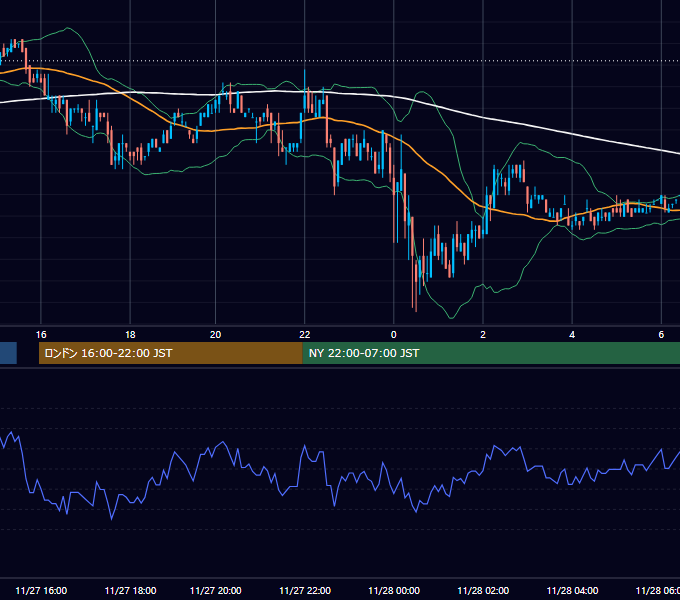This screenshot has width=680, height=600.
Task: Select the 16 hour axis label
Action: (41, 335)
